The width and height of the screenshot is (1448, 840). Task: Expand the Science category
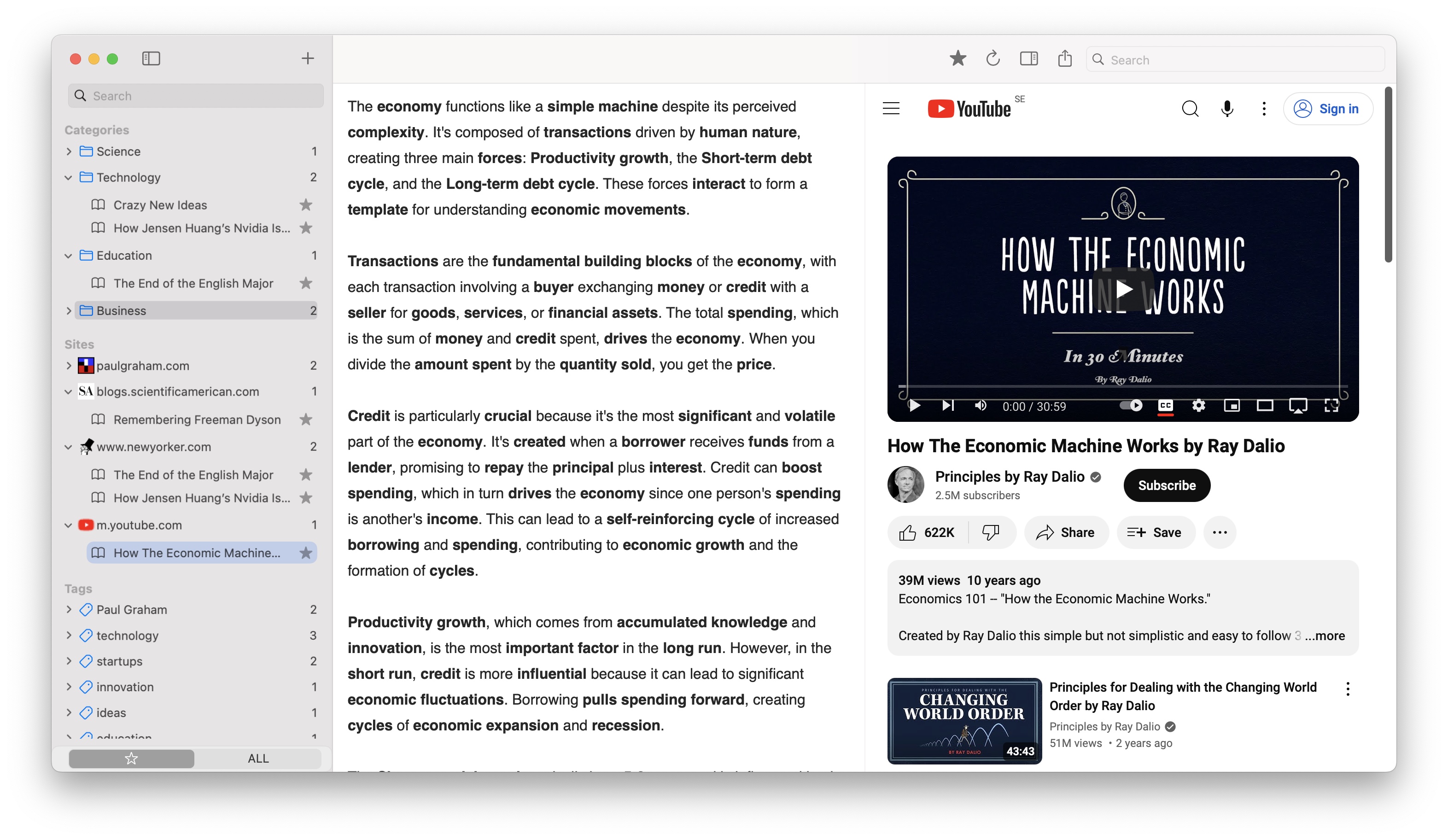point(68,151)
